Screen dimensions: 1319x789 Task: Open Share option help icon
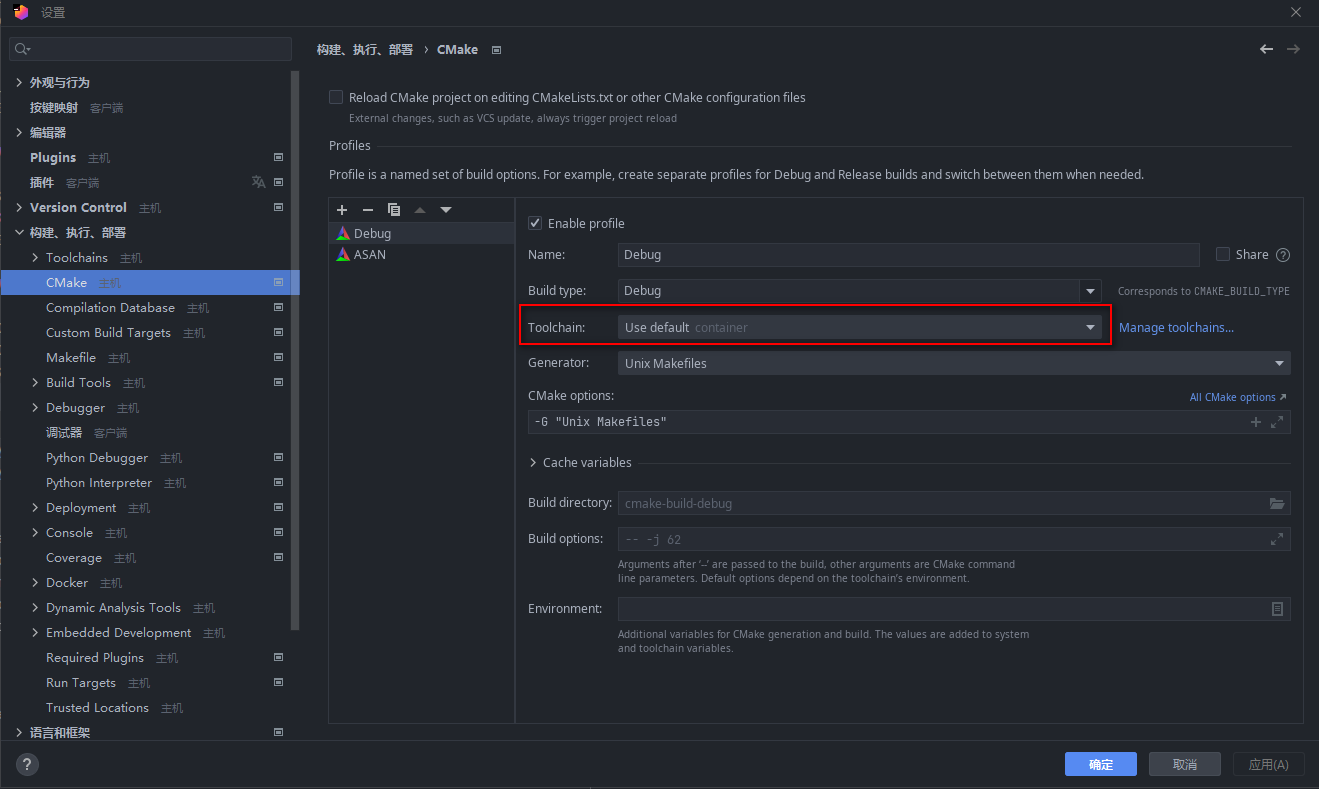(1283, 255)
